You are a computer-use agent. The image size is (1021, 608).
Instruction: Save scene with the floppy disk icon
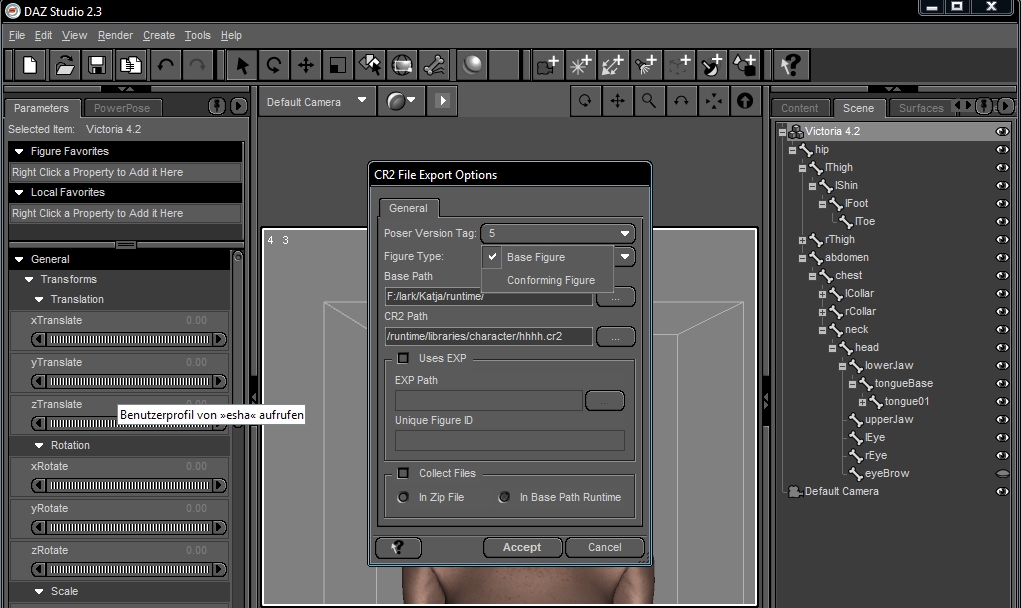coord(97,65)
